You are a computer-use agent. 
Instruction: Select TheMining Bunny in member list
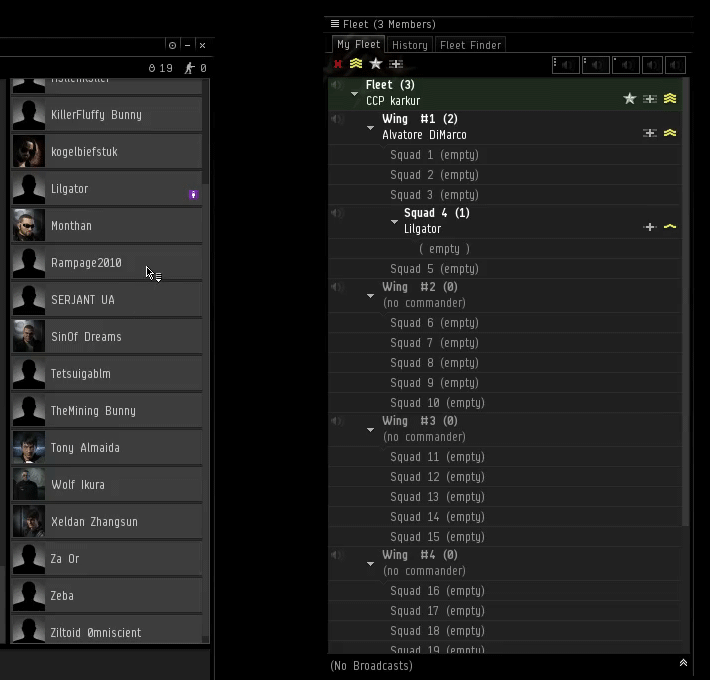[x=107, y=411]
